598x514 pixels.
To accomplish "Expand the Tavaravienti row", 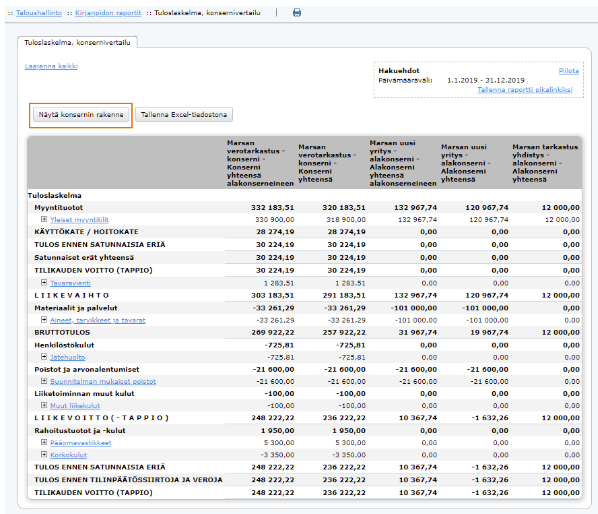I will [x=44, y=283].
